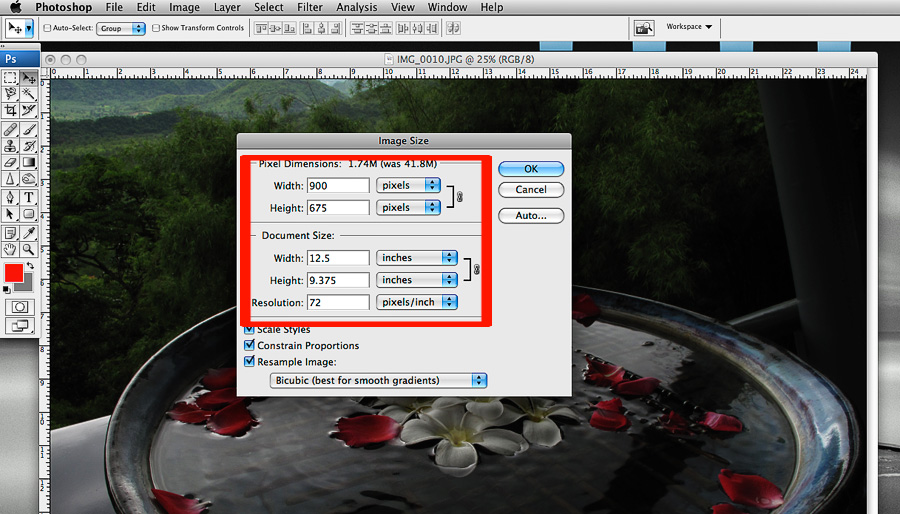Viewport: 900px width, 514px height.
Task: Toggle Constrain Proportions checkbox
Action: [x=250, y=346]
